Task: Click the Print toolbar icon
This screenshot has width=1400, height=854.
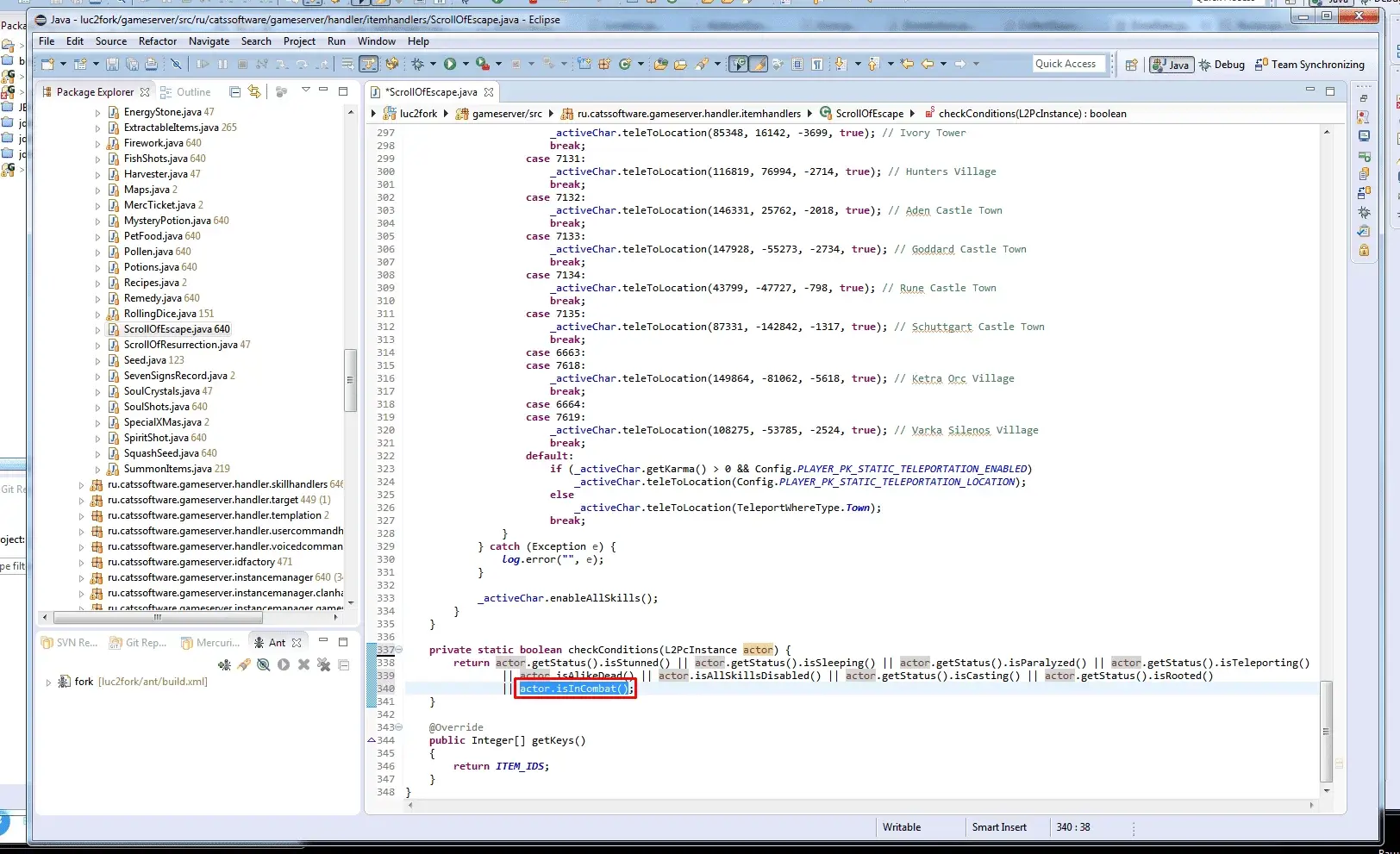Action: (x=151, y=64)
